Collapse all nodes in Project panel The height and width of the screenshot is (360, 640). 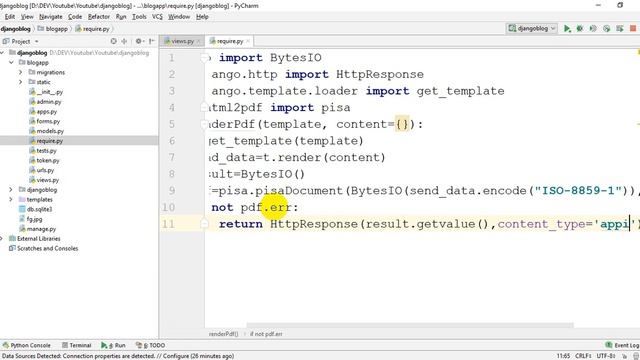(124, 41)
